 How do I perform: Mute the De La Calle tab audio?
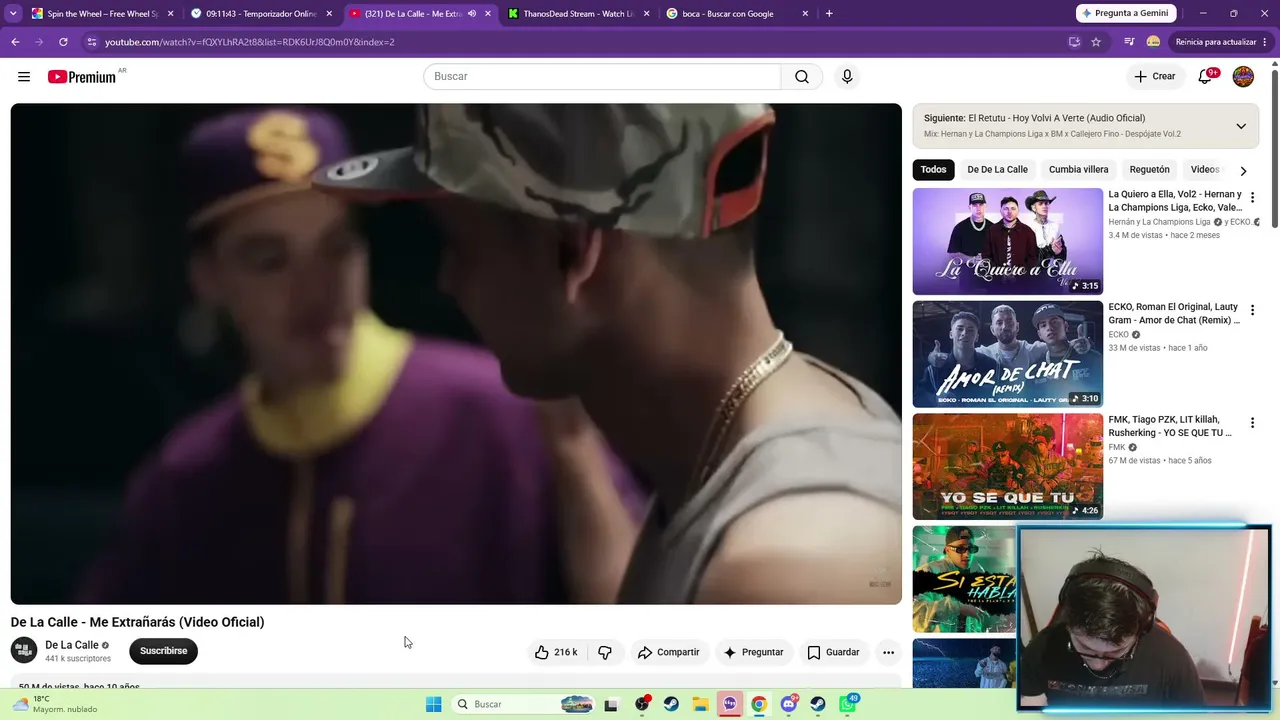pos(472,14)
